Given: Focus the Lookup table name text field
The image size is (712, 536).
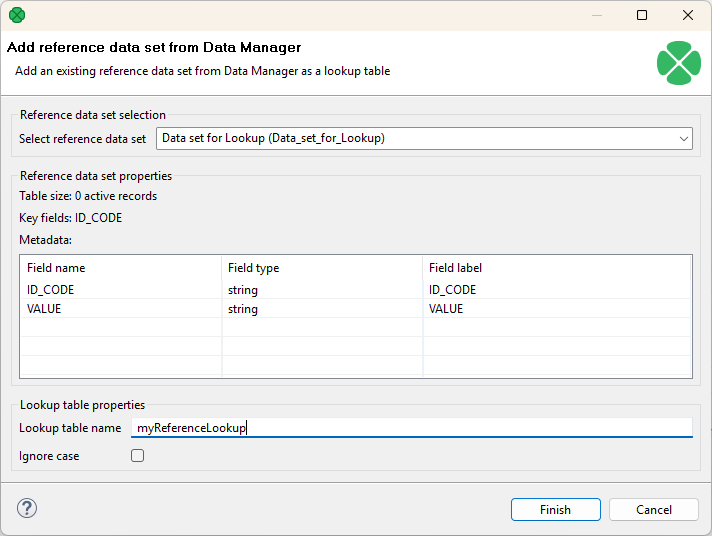Looking at the screenshot, I should 411,428.
